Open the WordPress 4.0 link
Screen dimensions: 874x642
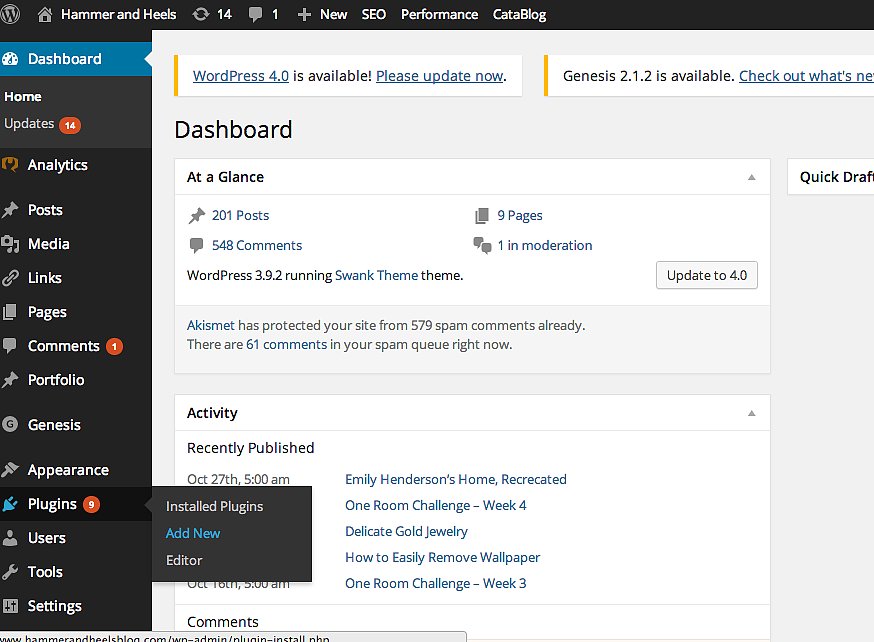click(x=241, y=76)
